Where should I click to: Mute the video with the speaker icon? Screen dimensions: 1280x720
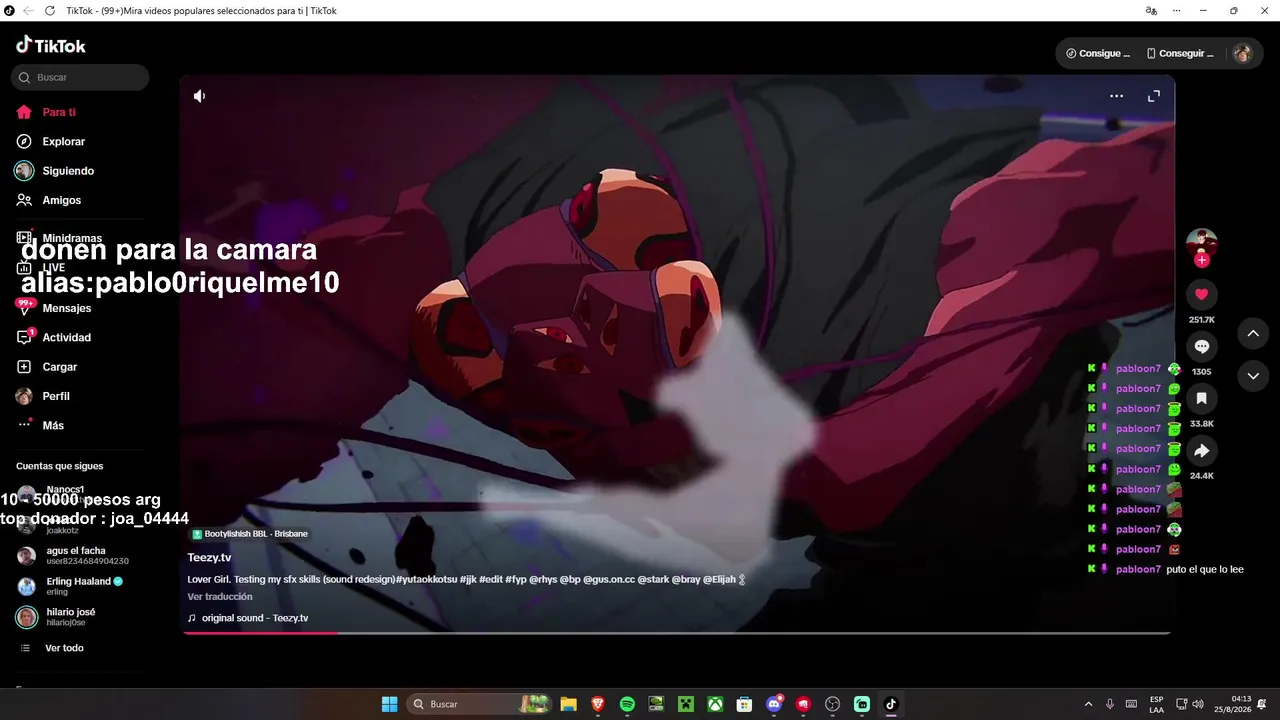coord(200,96)
